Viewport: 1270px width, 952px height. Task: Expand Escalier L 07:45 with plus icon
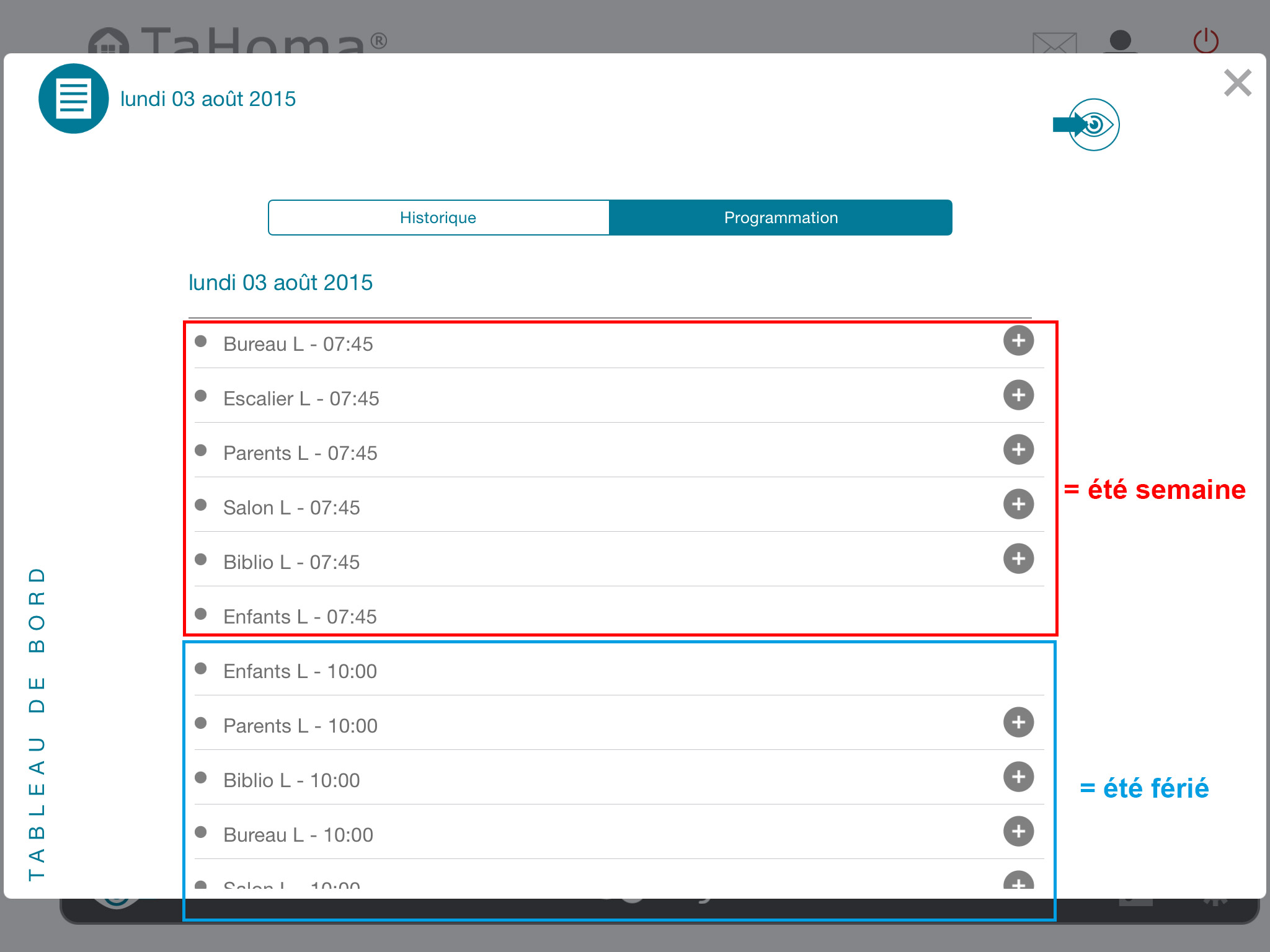[x=1018, y=395]
